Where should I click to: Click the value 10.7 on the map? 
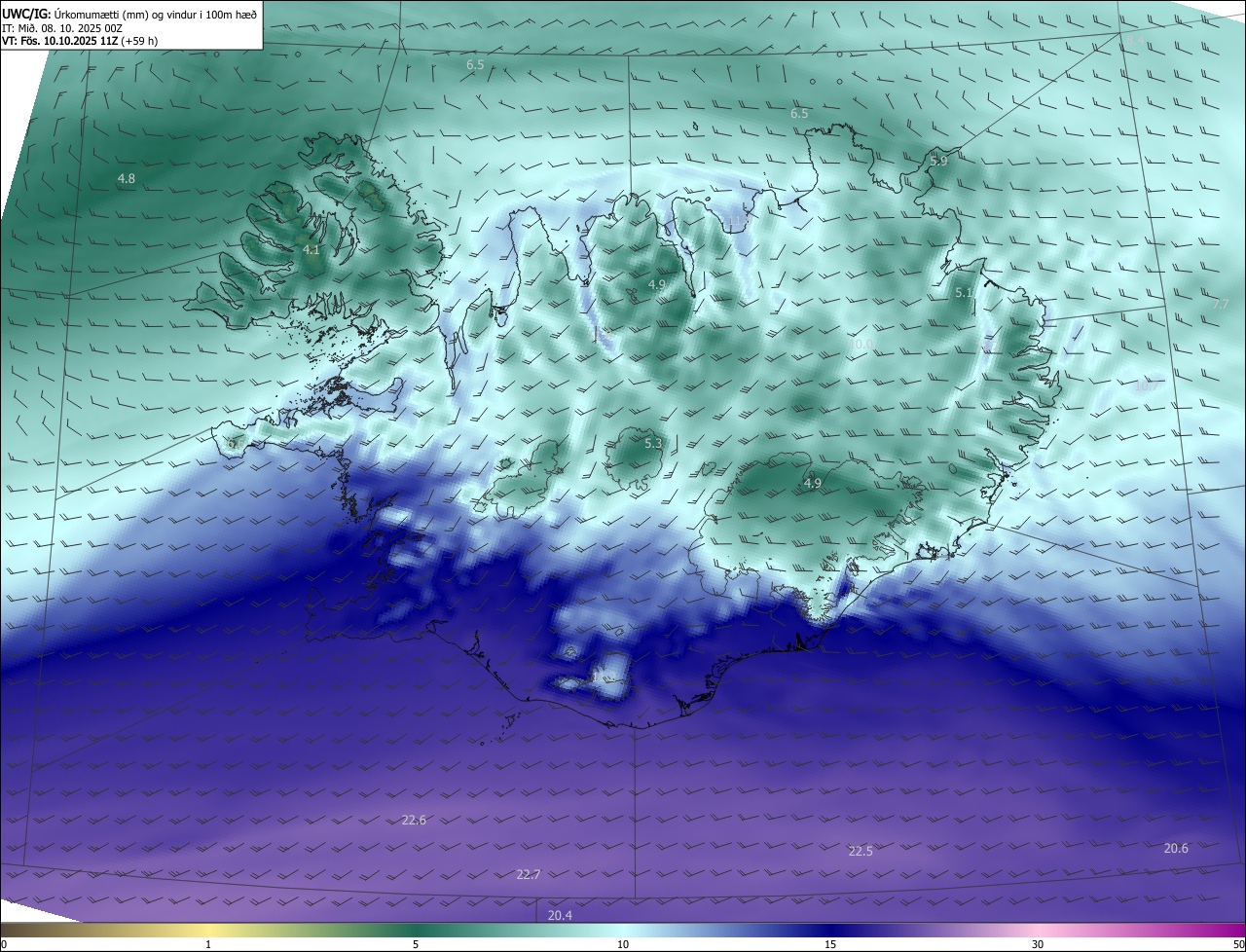point(1146,386)
